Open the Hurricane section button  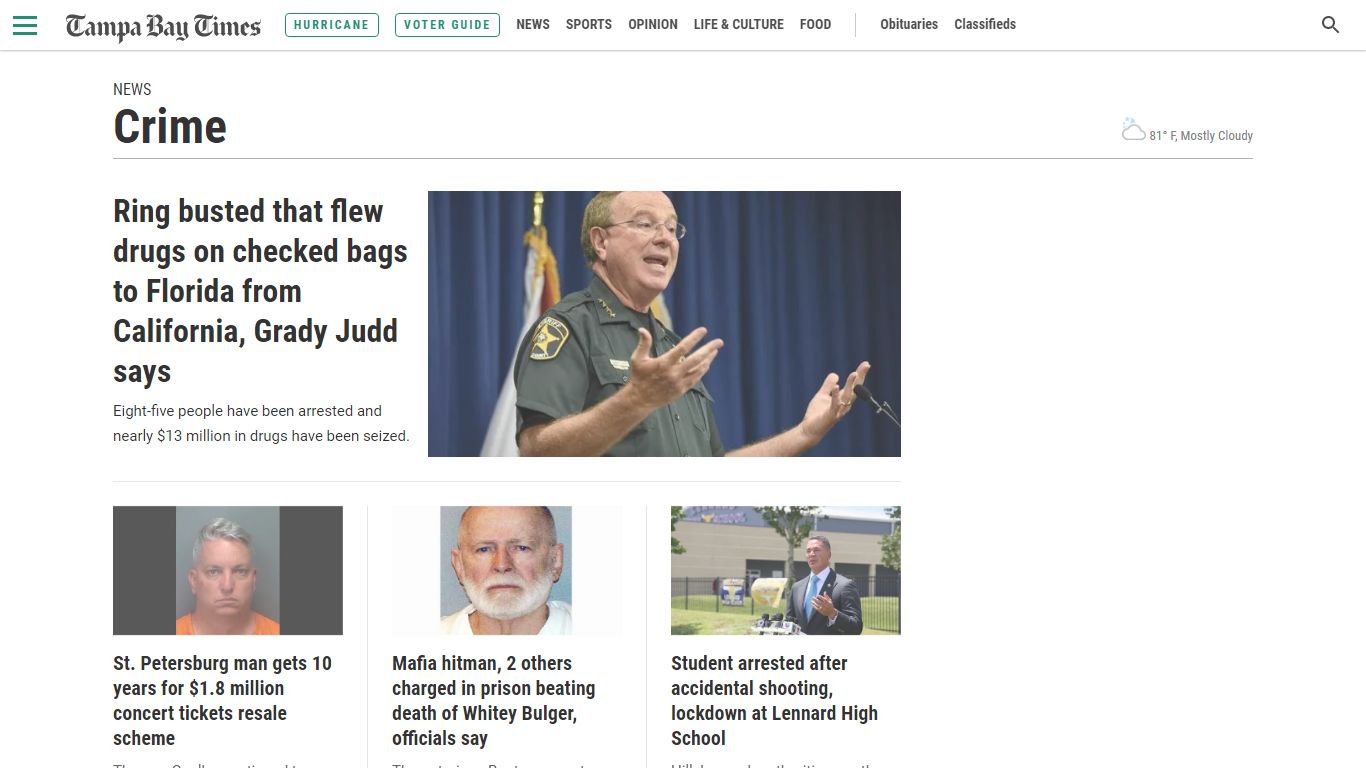[x=332, y=25]
